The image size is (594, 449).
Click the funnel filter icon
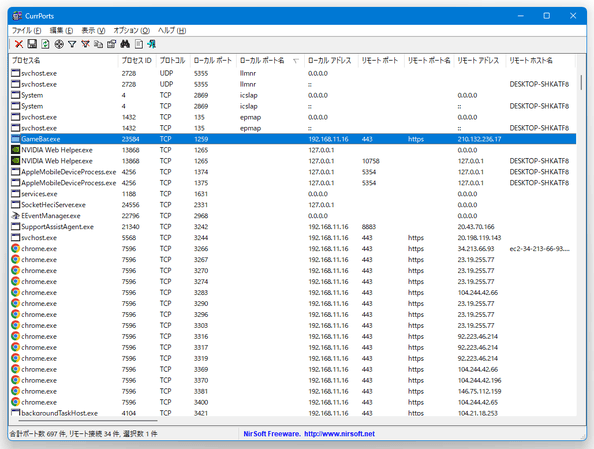72,44
